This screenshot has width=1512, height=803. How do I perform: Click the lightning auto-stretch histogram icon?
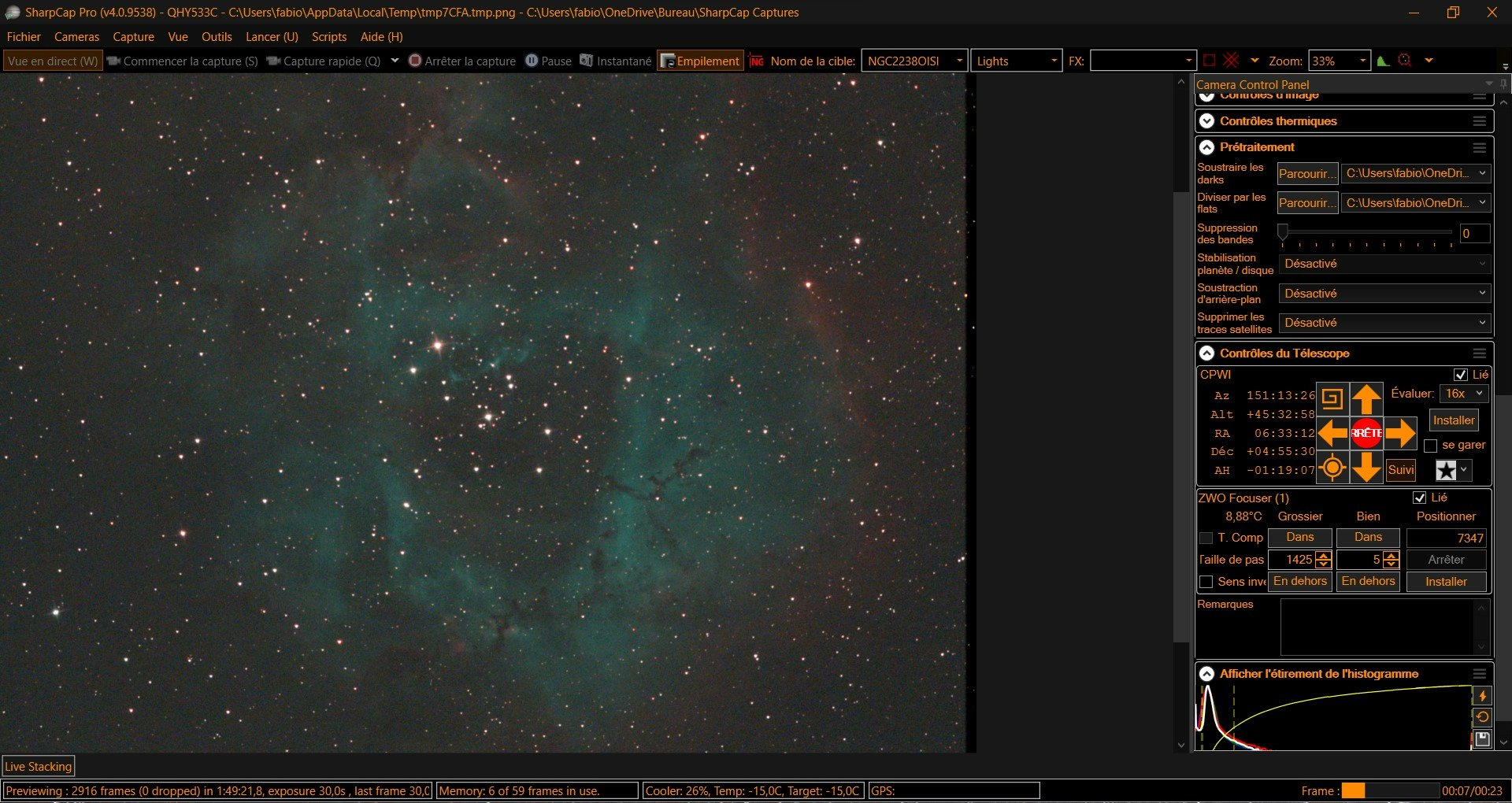coord(1482,696)
